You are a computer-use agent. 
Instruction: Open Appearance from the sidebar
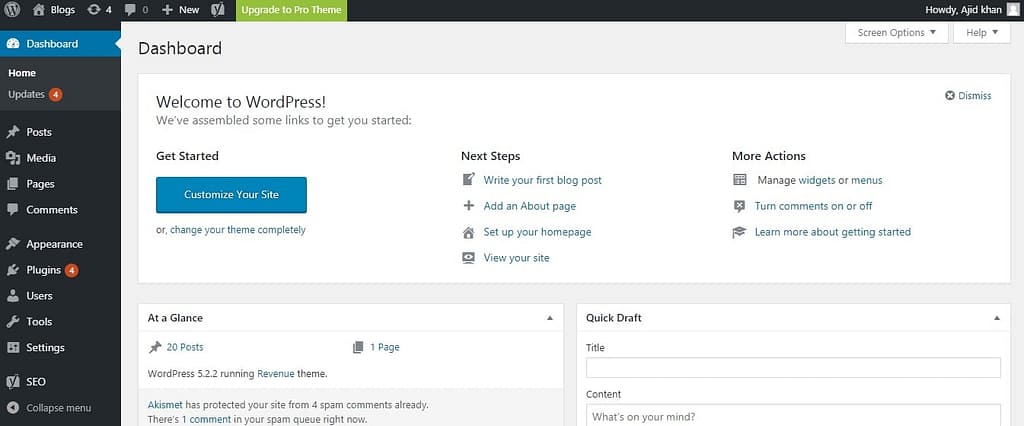(x=54, y=244)
